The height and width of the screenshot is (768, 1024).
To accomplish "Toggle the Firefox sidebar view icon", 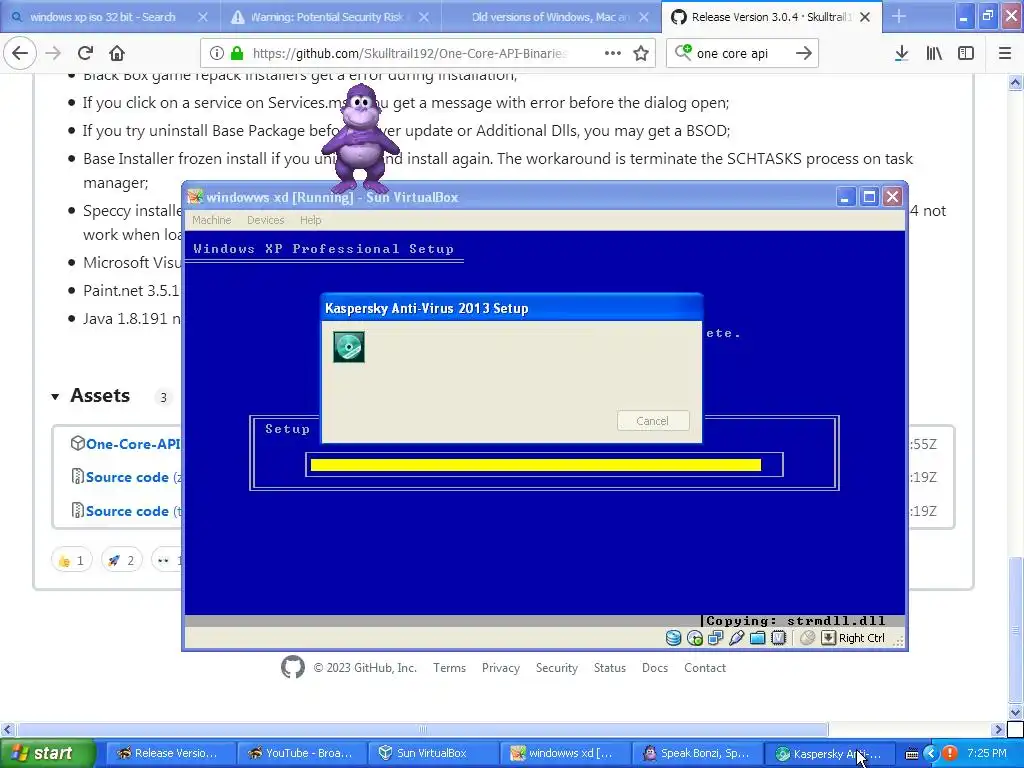I will pos(966,53).
